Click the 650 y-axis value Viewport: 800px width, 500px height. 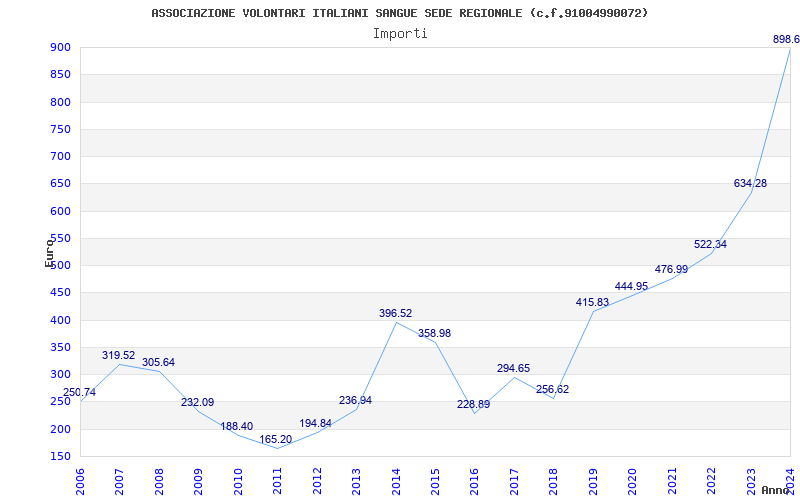click(x=60, y=184)
